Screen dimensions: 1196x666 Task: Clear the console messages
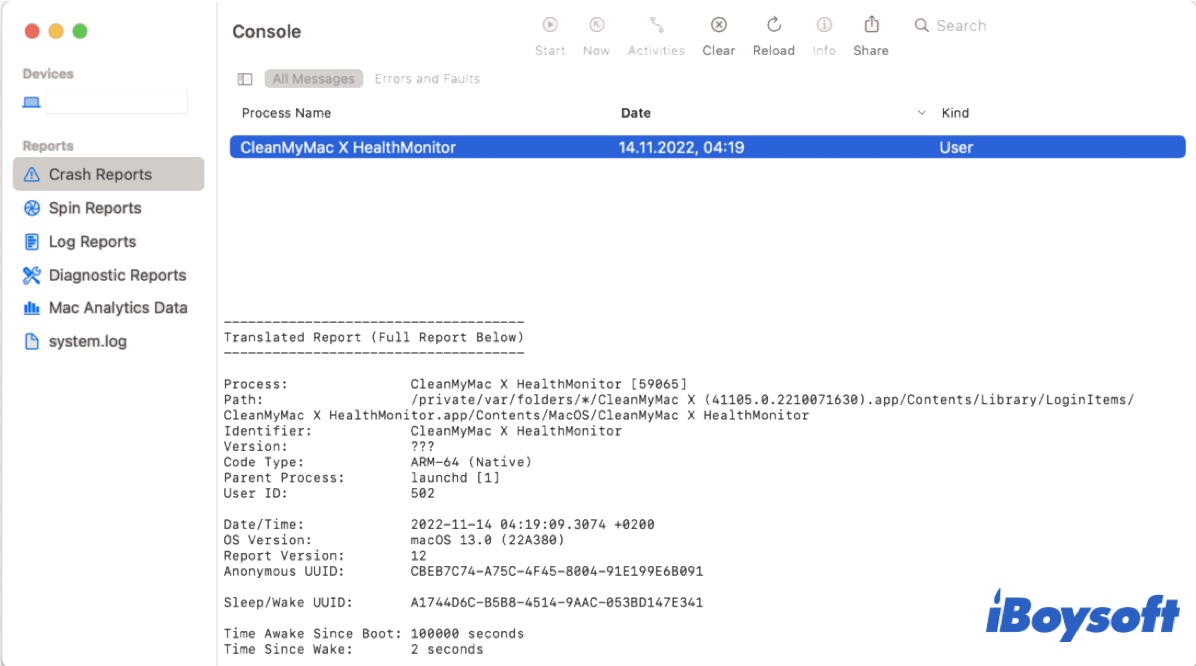[719, 25]
